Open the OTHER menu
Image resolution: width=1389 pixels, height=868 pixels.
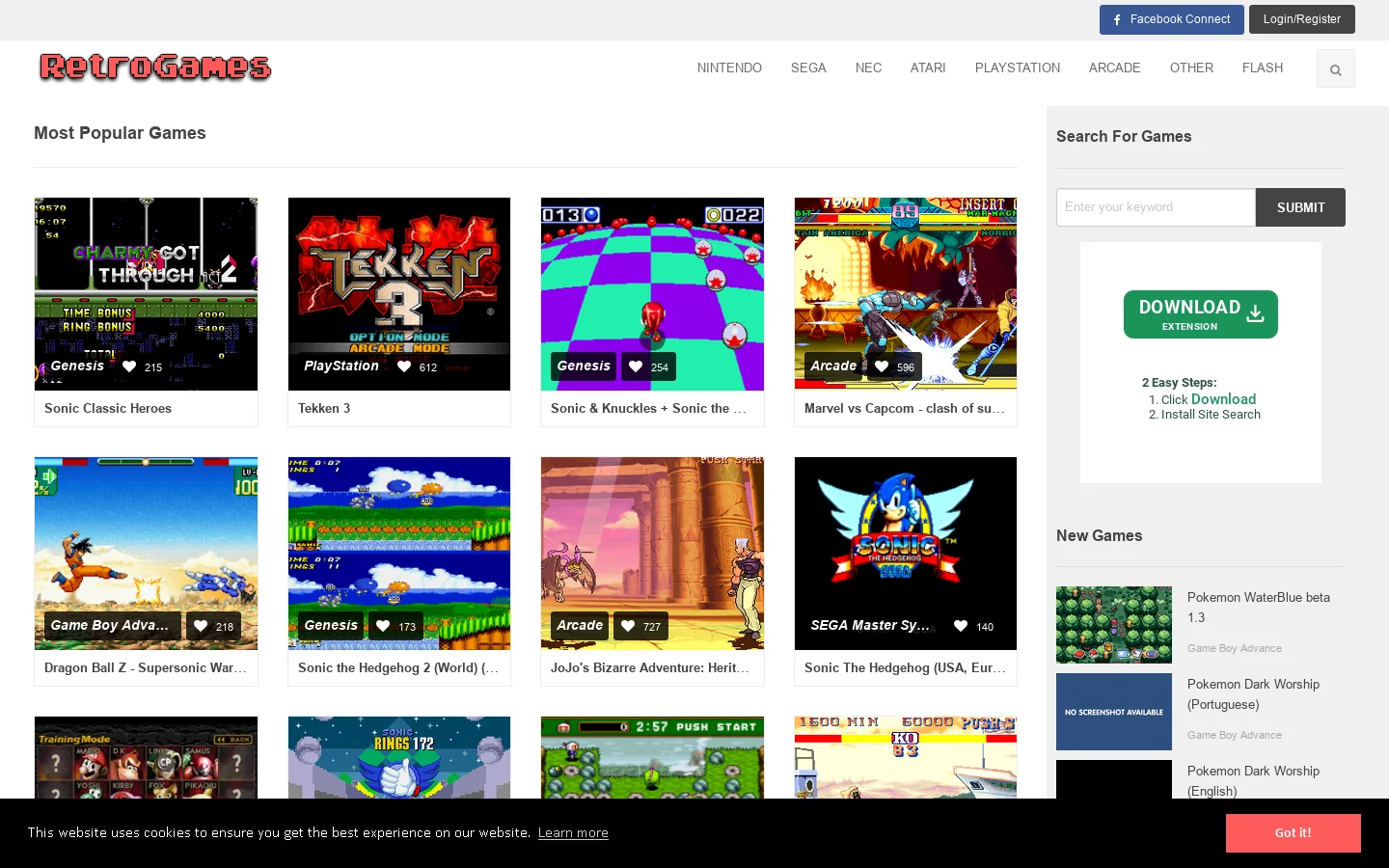coord(1191,68)
